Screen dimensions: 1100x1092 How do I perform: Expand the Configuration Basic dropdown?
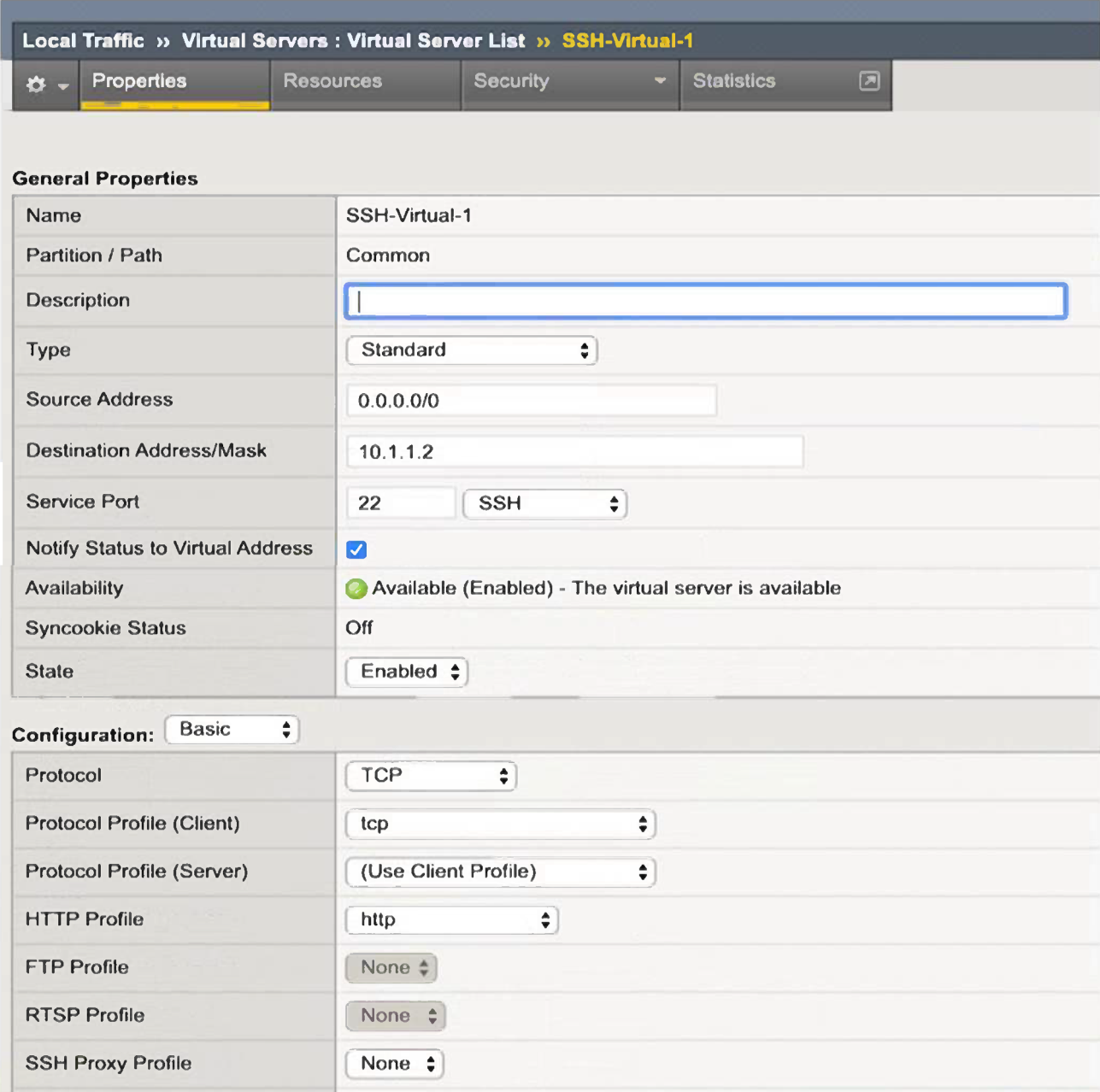tap(232, 730)
